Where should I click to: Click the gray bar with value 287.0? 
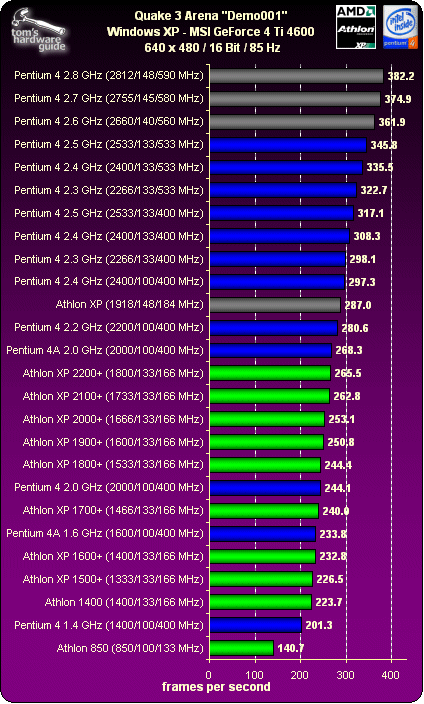click(x=275, y=305)
